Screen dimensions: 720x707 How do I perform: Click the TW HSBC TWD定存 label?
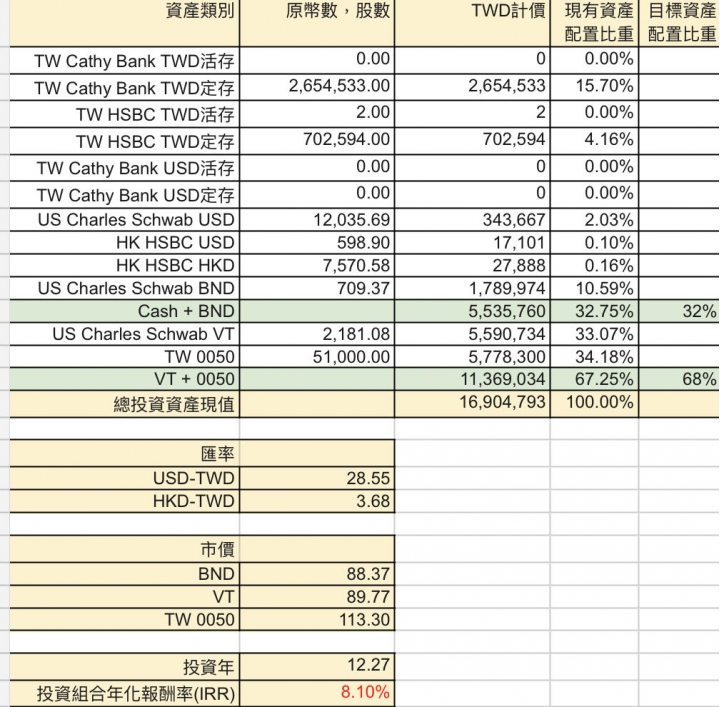pyautogui.click(x=155, y=141)
